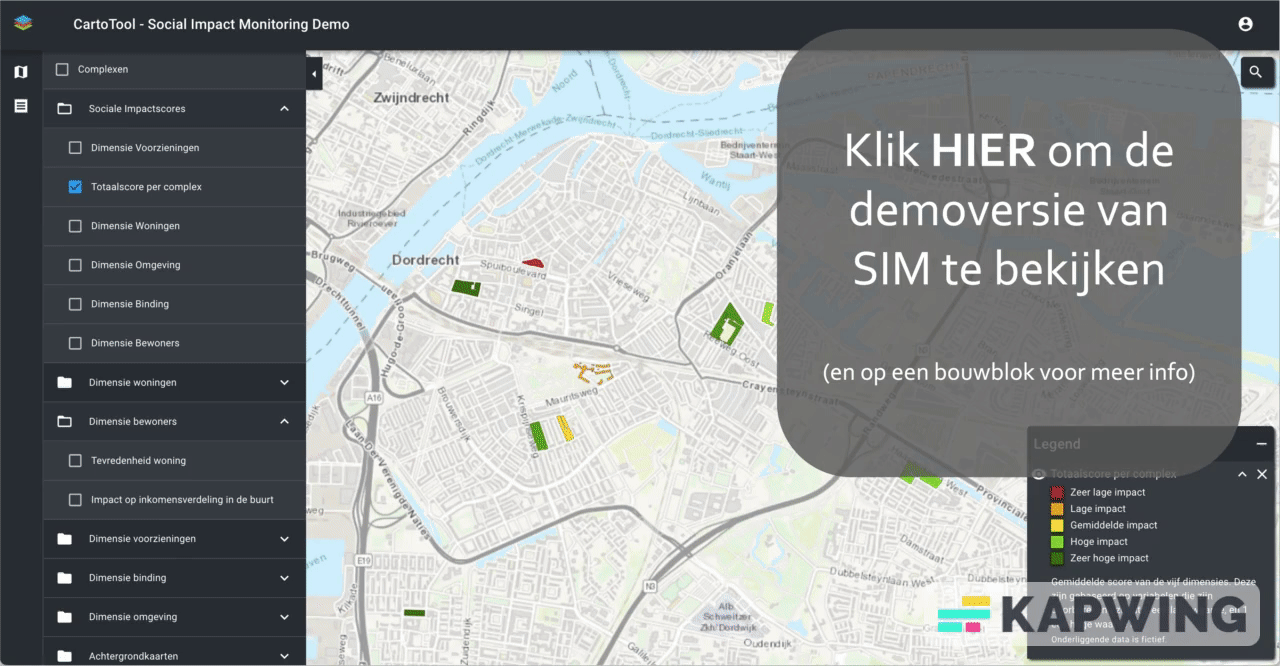
Task: Toggle eye visibility of Totaalscore per complex
Action: (x=1039, y=474)
